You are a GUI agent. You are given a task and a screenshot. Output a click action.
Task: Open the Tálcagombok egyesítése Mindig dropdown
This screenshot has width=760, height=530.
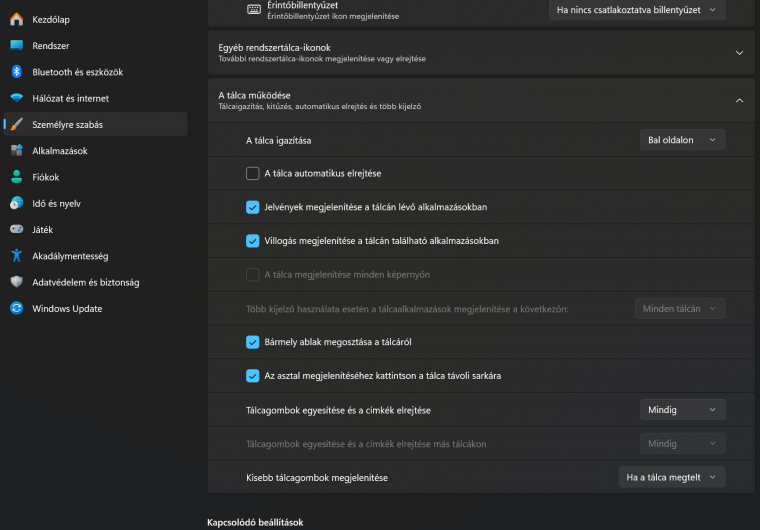tap(682, 410)
